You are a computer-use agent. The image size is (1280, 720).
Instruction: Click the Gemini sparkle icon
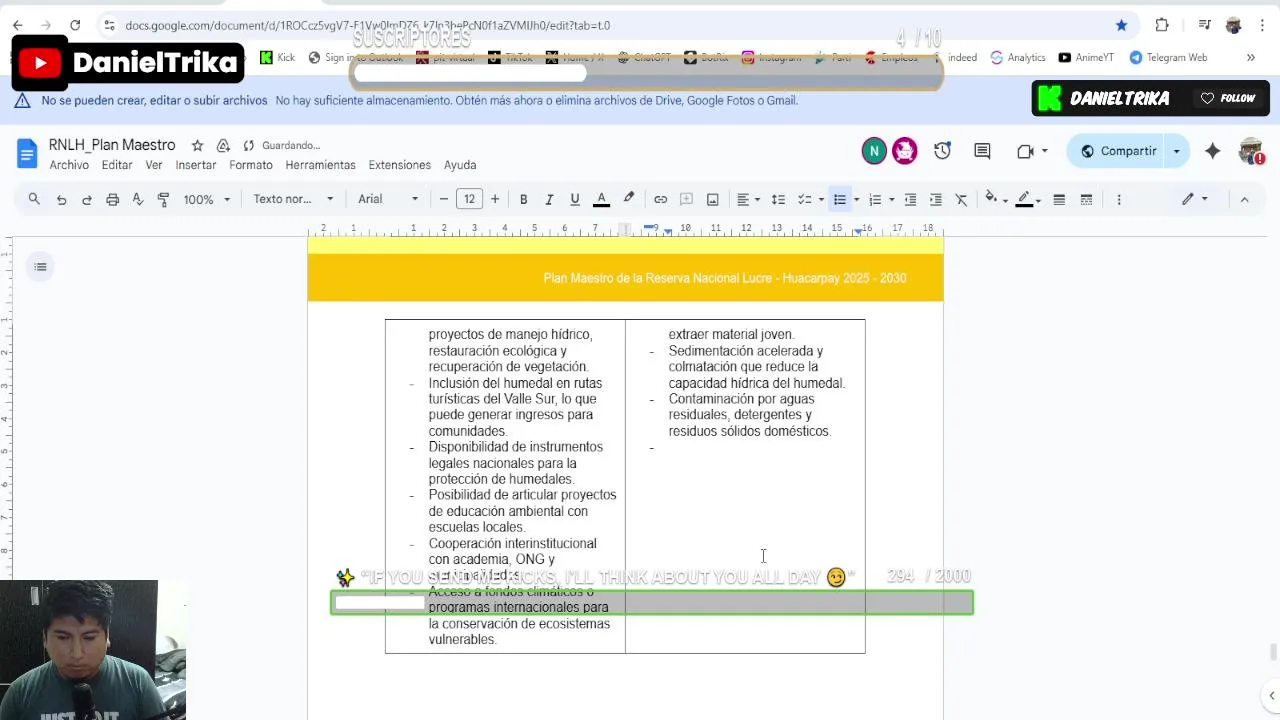pos(1212,151)
